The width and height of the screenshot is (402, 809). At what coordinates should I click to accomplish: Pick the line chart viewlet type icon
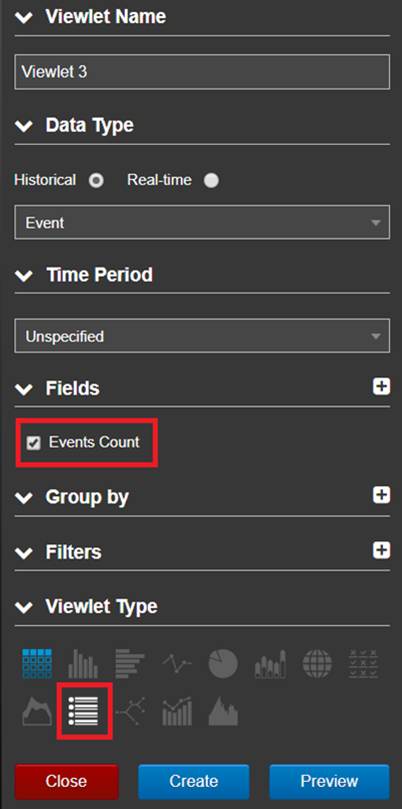click(x=176, y=664)
